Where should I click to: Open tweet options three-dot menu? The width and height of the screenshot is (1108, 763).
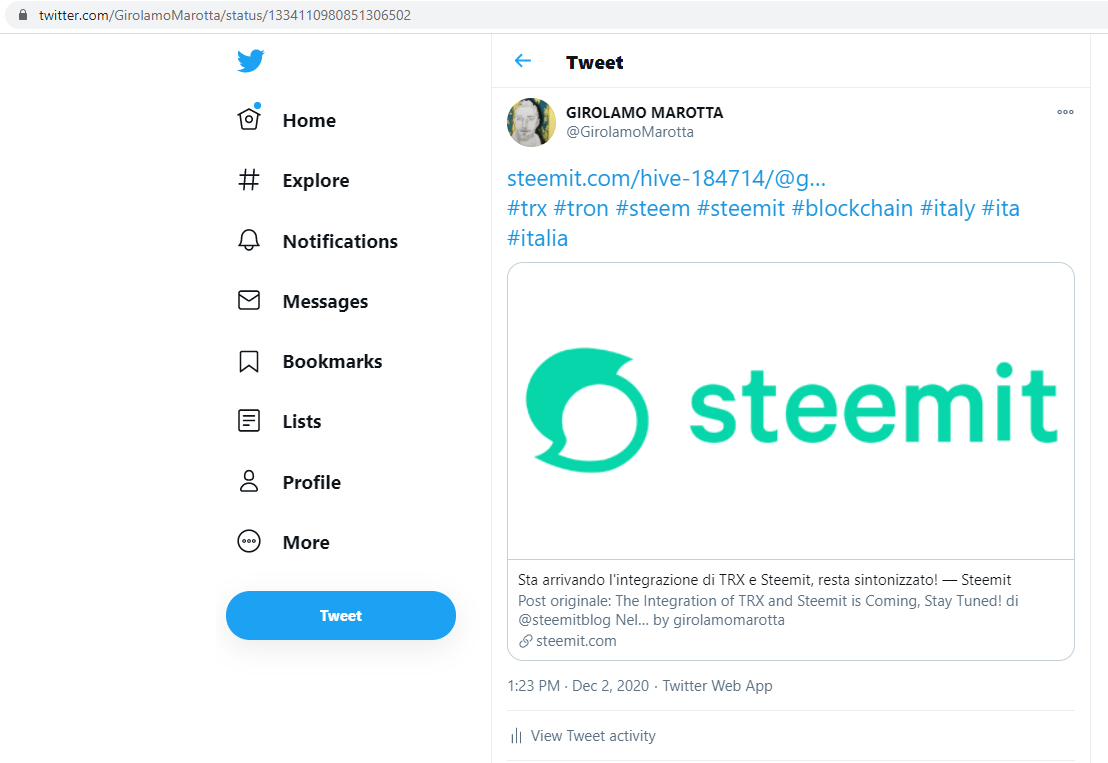tap(1065, 112)
